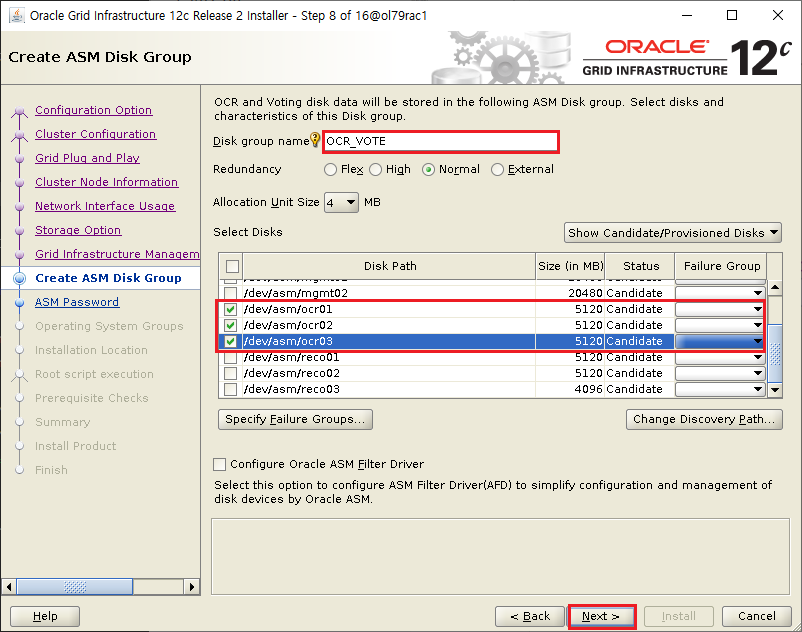
Task: Check the /dev/asm/reco03 disk checkbox
Action: coord(231,389)
